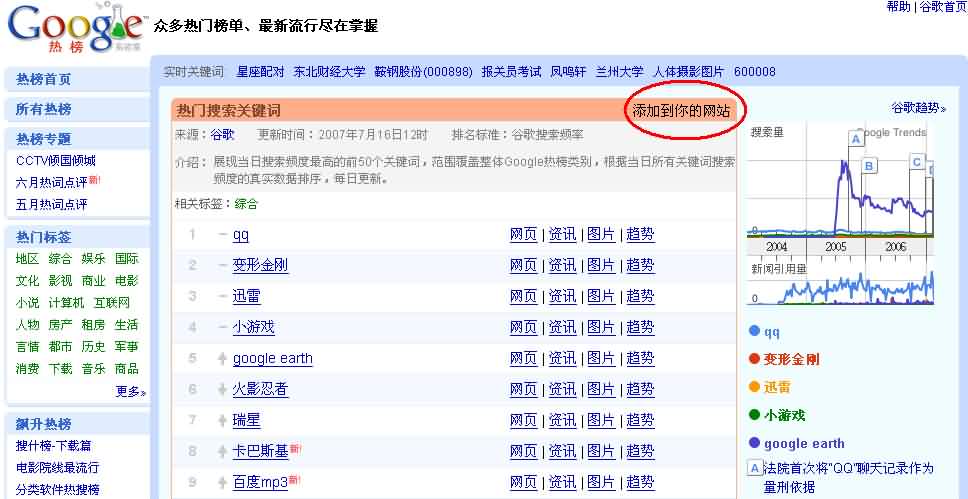Select the 军事 tag

(x=127, y=346)
